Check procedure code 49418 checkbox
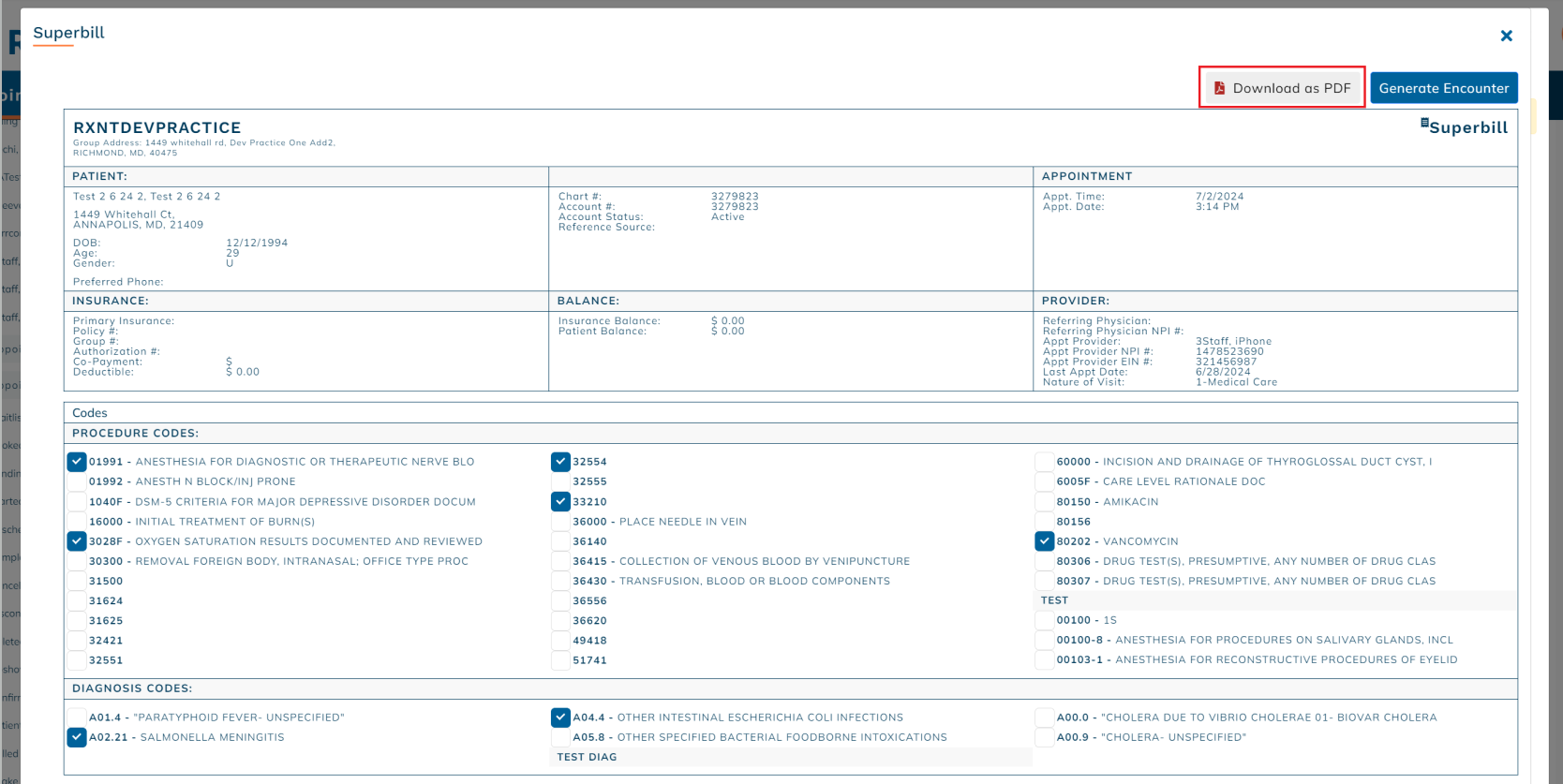Viewport: 1563px width, 784px height. (560, 641)
